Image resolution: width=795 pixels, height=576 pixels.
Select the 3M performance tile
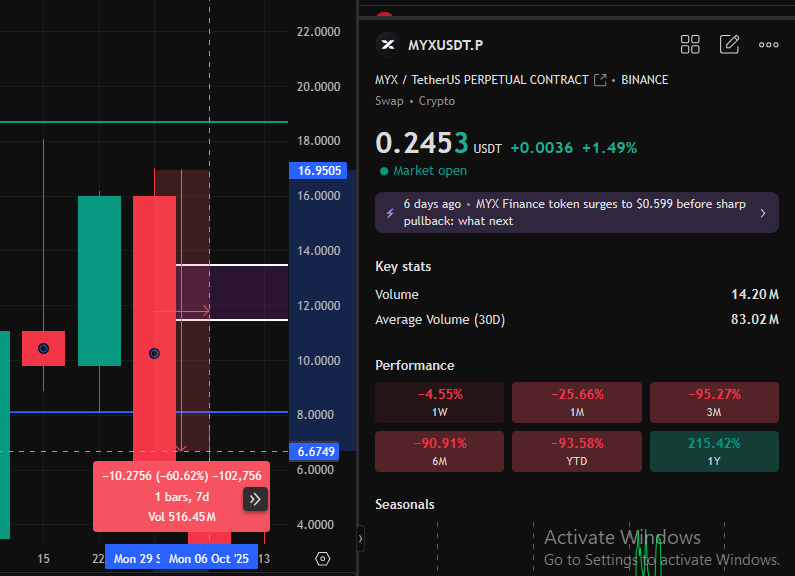(x=714, y=403)
